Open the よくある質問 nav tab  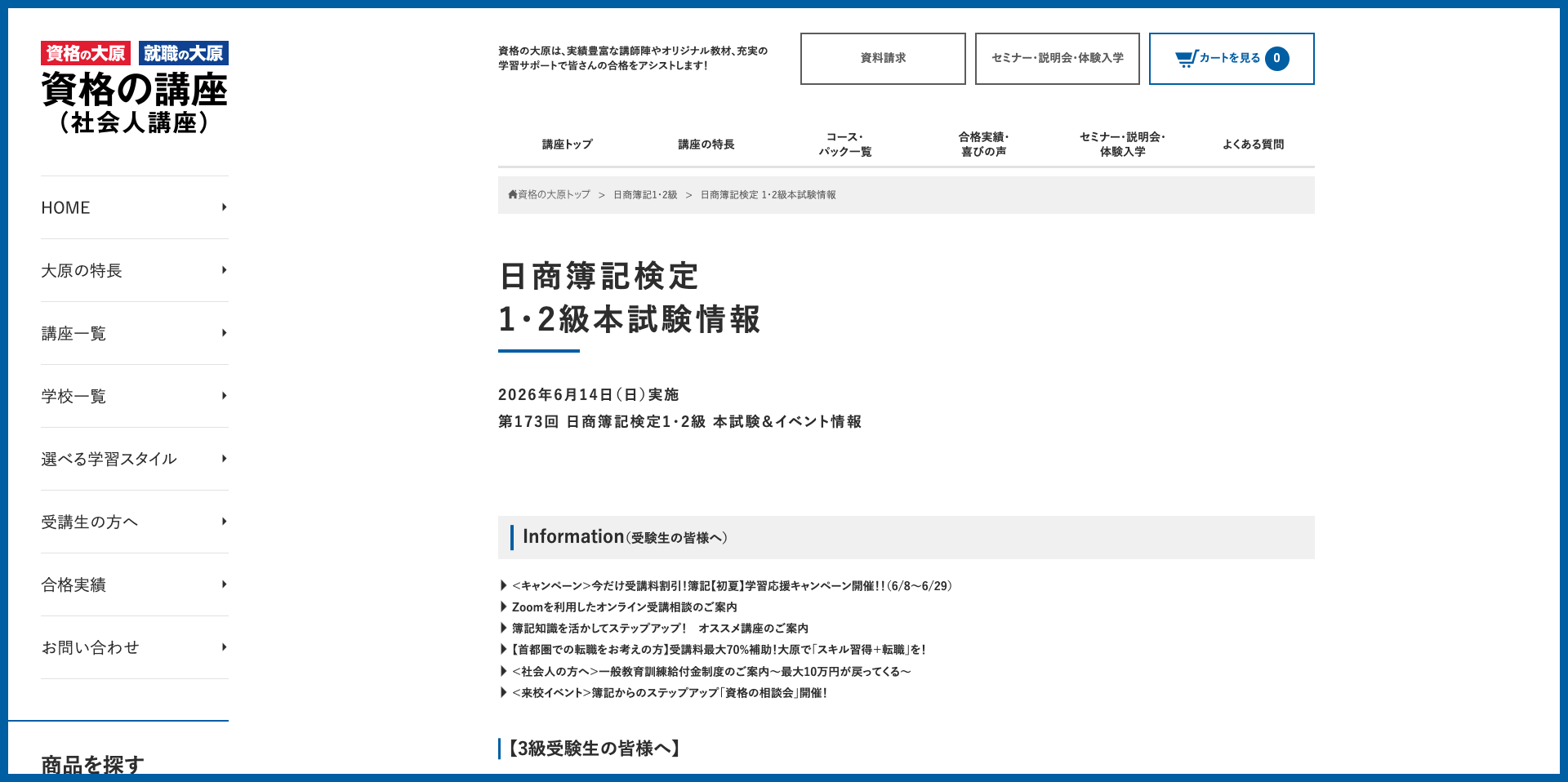(x=1254, y=144)
